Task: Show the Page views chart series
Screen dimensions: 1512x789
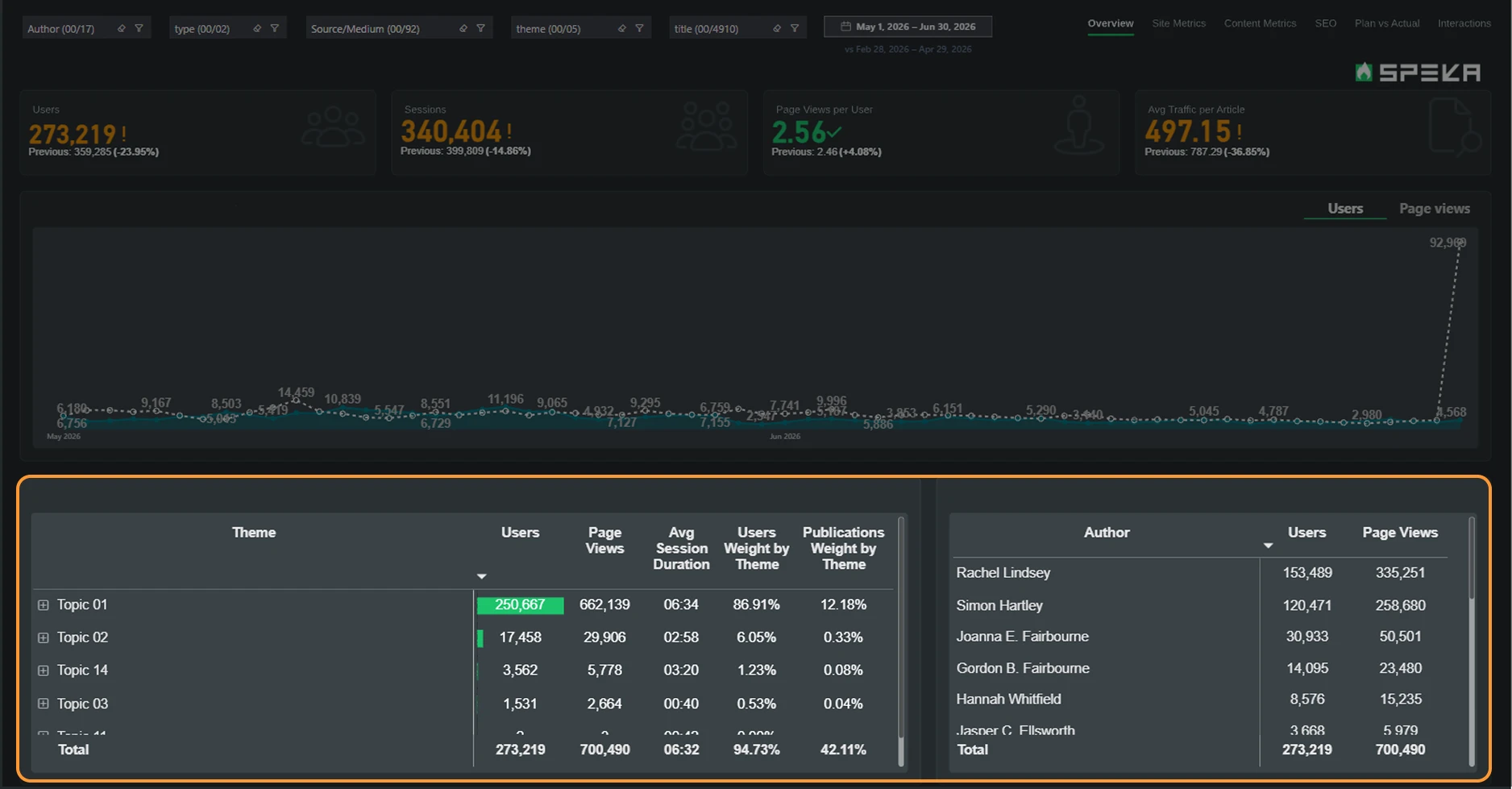Action: point(1434,208)
